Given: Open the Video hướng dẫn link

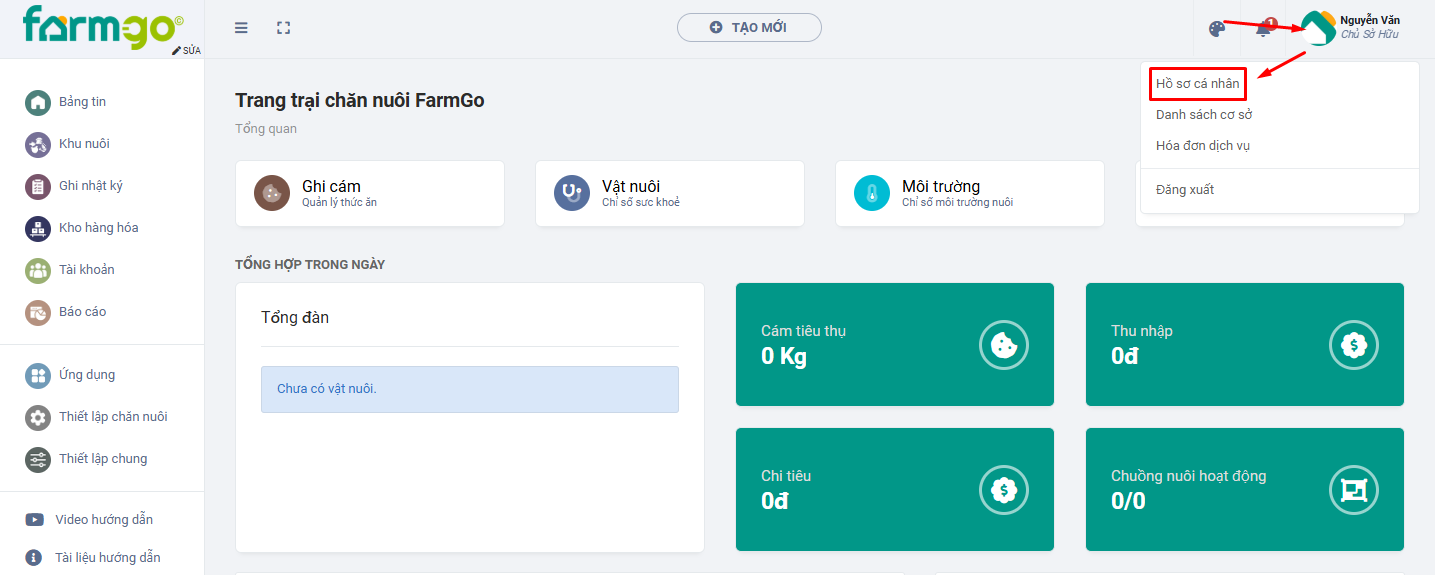Looking at the screenshot, I should [103, 520].
